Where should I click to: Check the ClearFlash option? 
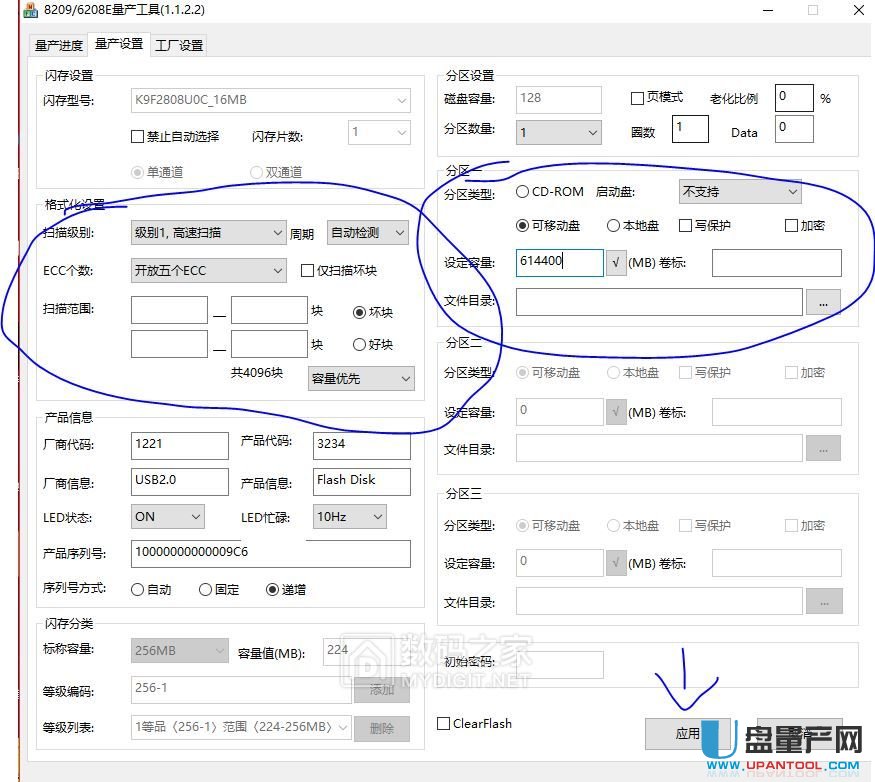[442, 723]
